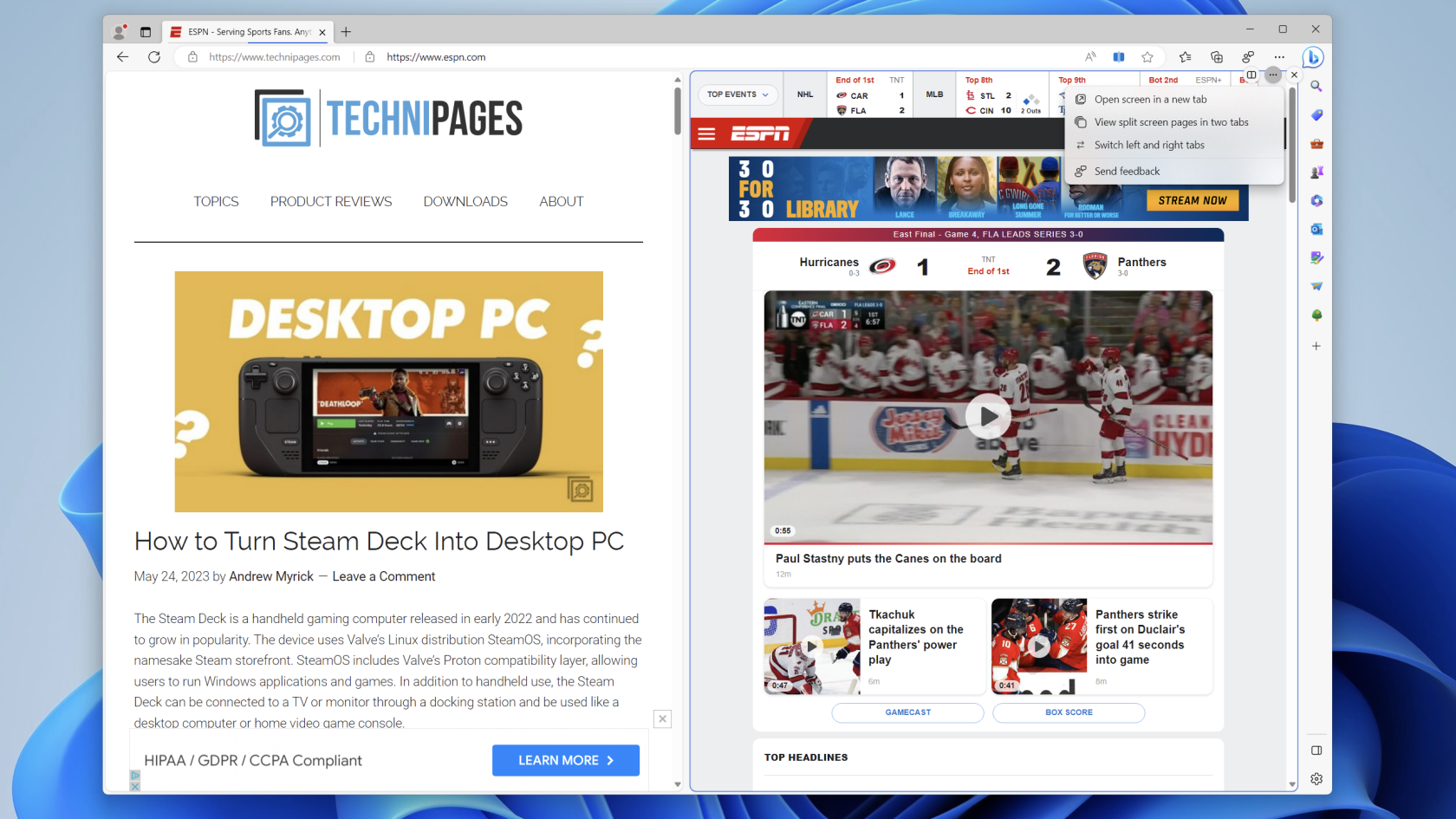The image size is (1456, 819).
Task: Open the Collections icon
Action: point(1217,57)
